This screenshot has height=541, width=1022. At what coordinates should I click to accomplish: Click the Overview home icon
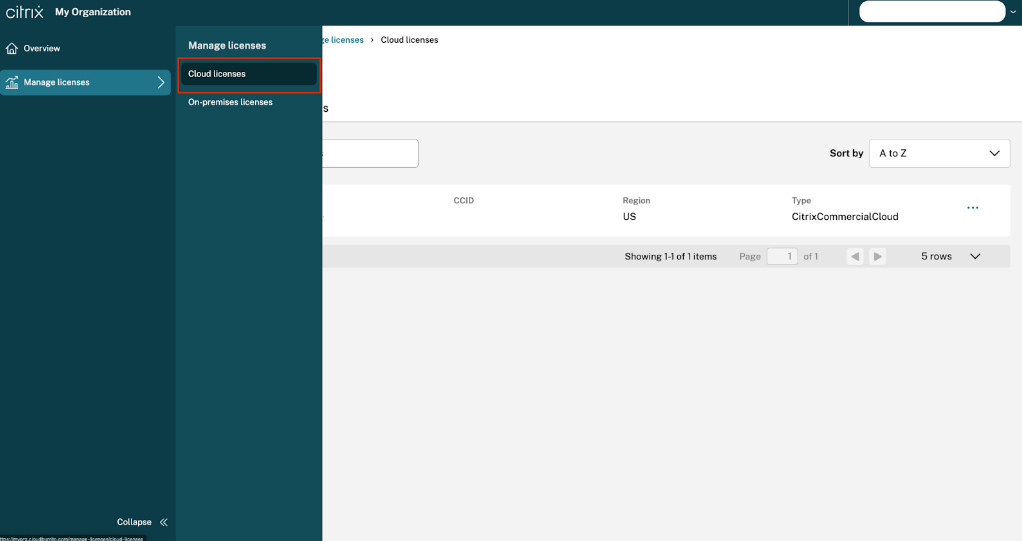coord(12,48)
